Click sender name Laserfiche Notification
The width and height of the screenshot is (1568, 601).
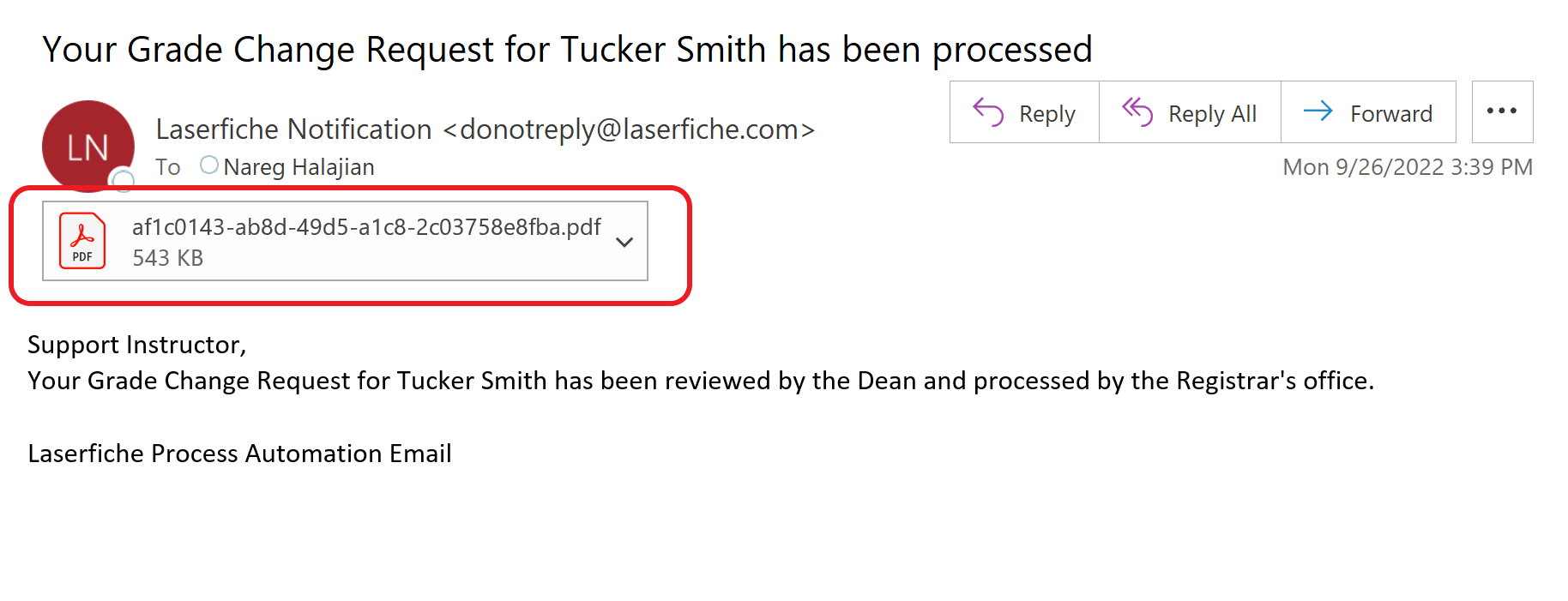click(293, 129)
